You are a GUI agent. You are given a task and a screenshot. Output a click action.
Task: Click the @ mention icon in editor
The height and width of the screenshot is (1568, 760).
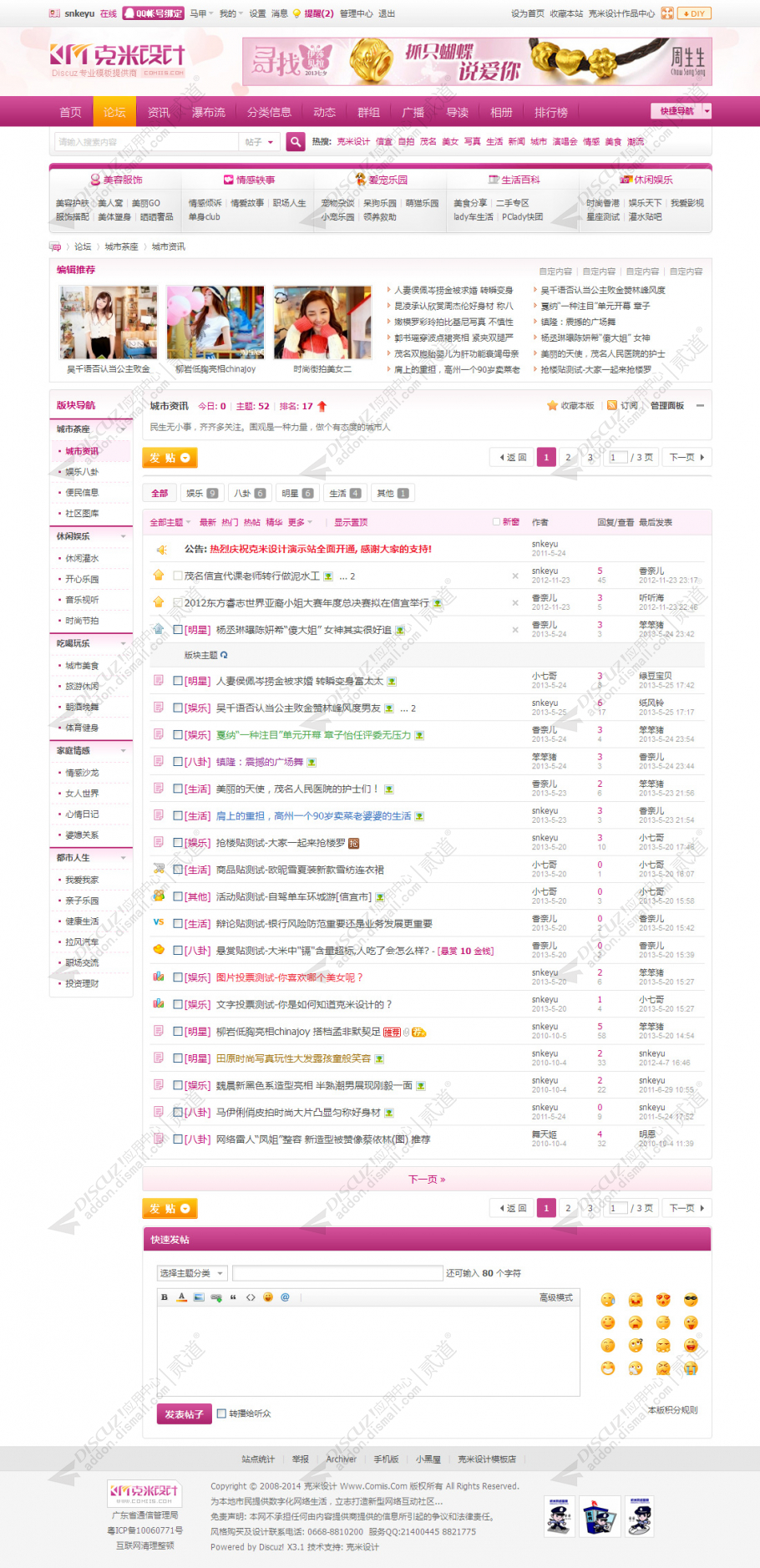[x=285, y=1297]
